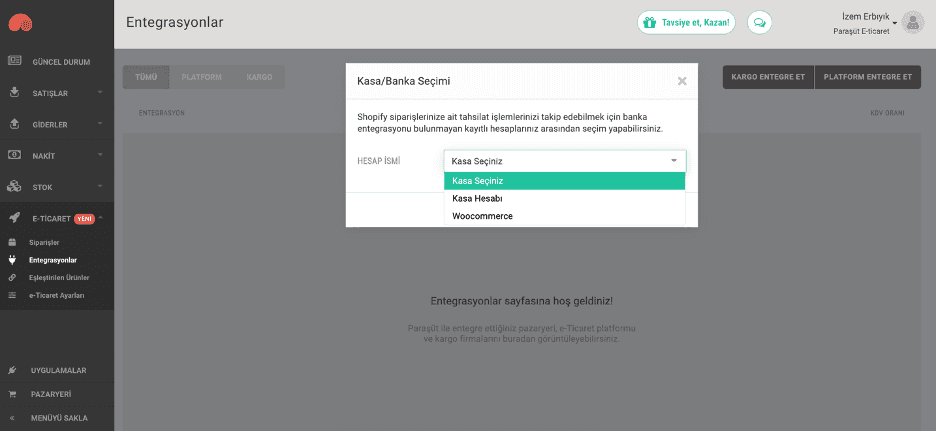Expand the Satışlar sidebar menu

[57, 93]
